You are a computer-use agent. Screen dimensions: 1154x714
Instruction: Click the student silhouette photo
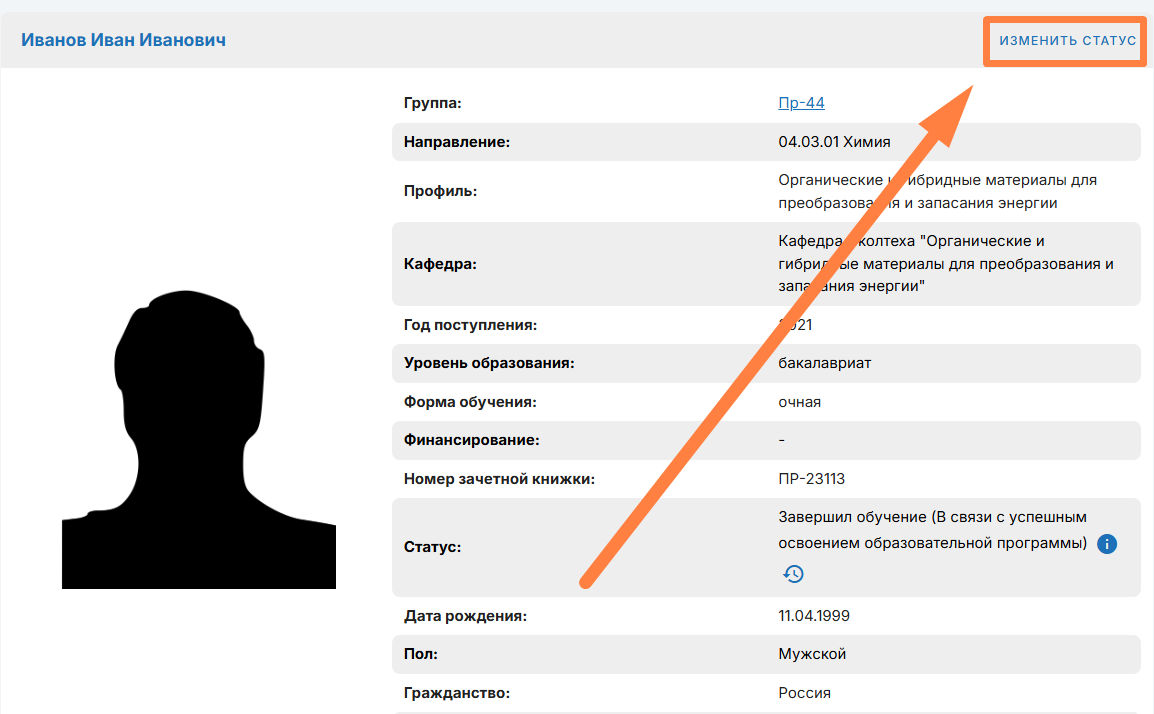click(198, 438)
